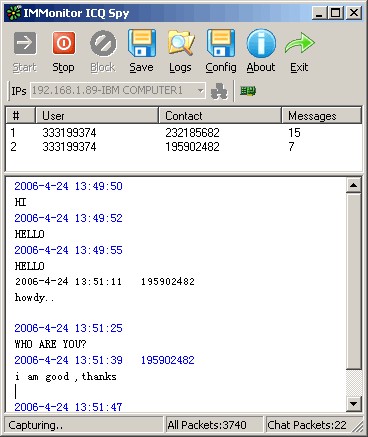Show About info icon
Viewport: 368px width, 437px height.
tap(261, 43)
